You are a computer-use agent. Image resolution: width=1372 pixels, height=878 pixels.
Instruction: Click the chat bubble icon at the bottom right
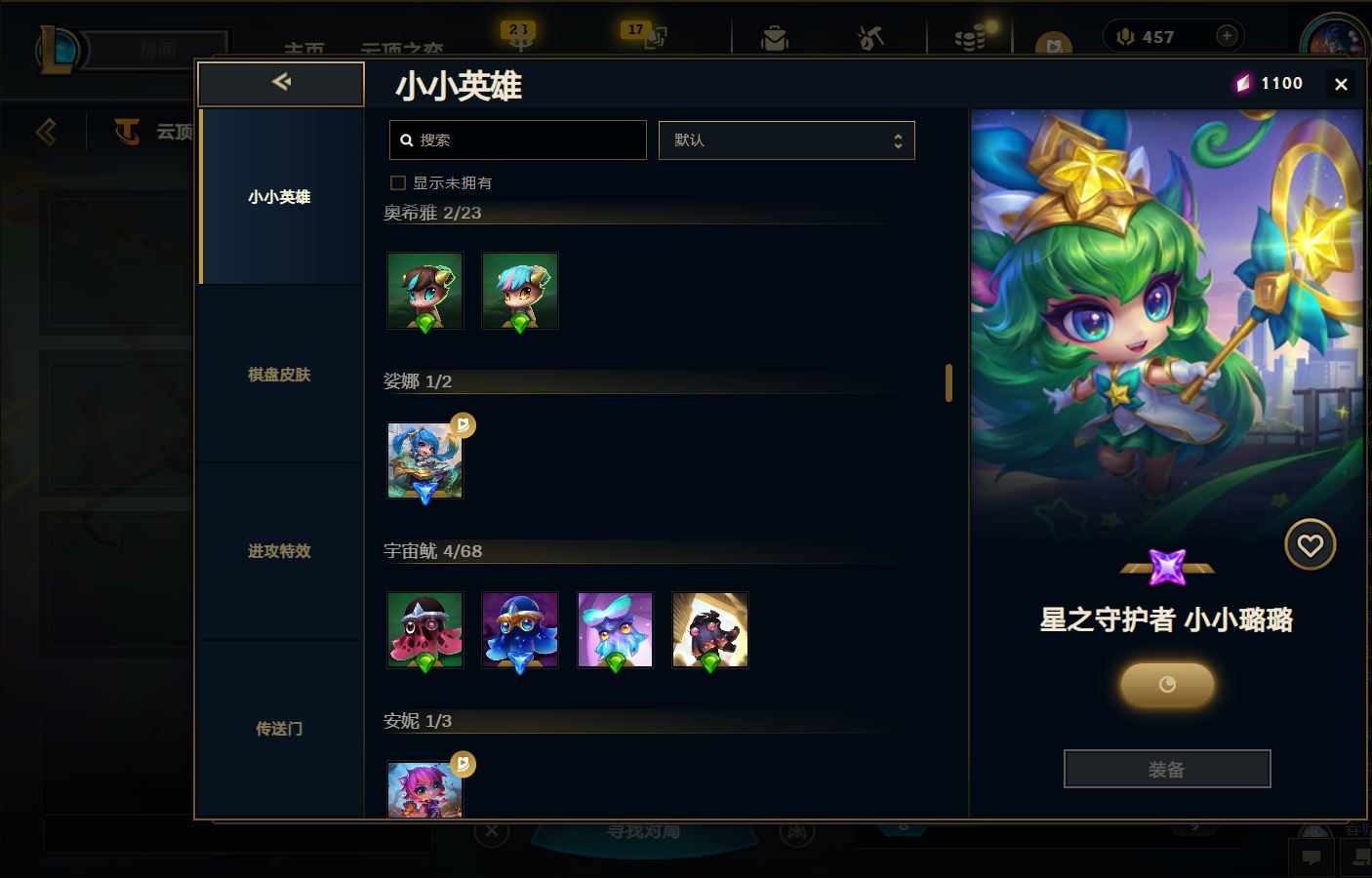tap(1311, 858)
